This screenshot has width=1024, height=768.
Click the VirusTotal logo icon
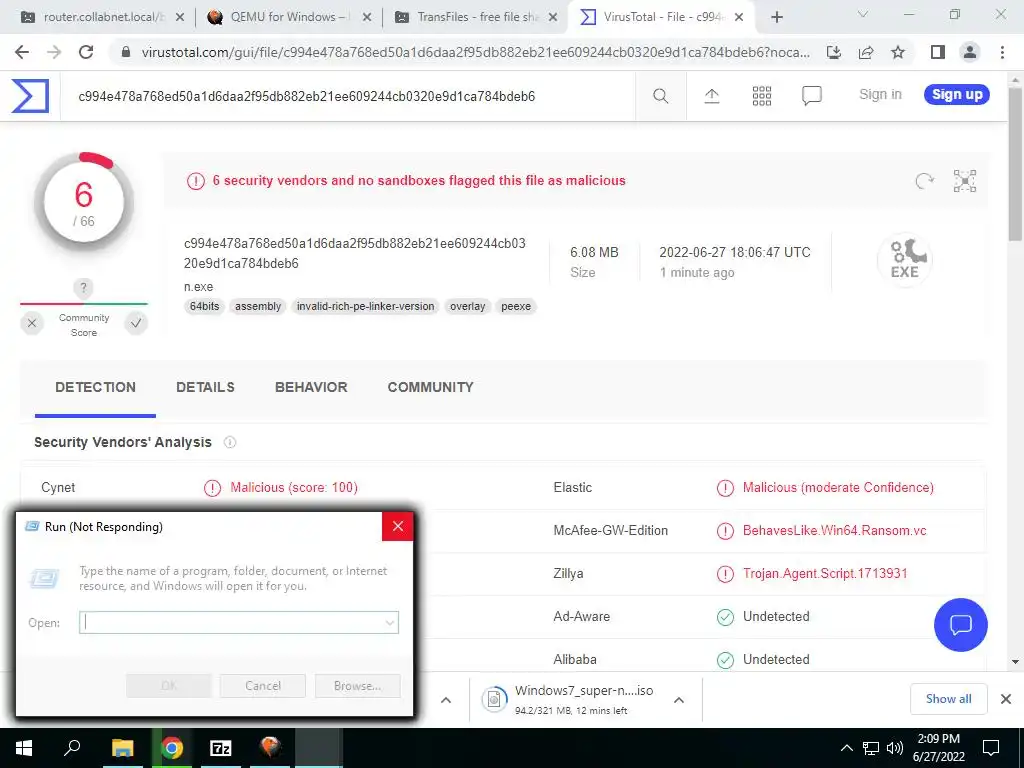(30, 95)
